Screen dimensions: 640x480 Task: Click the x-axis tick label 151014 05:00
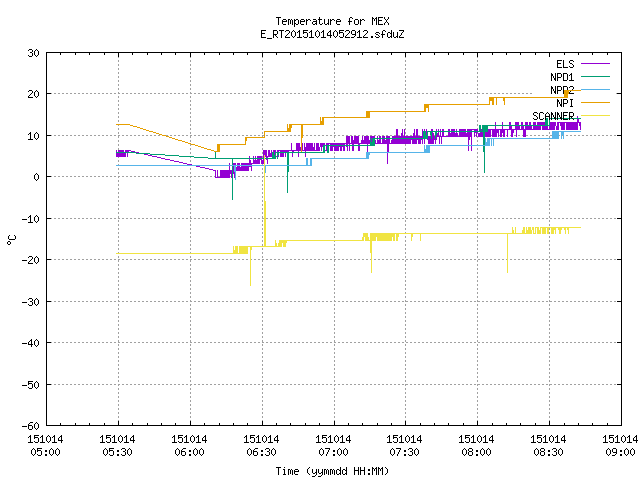45,446
